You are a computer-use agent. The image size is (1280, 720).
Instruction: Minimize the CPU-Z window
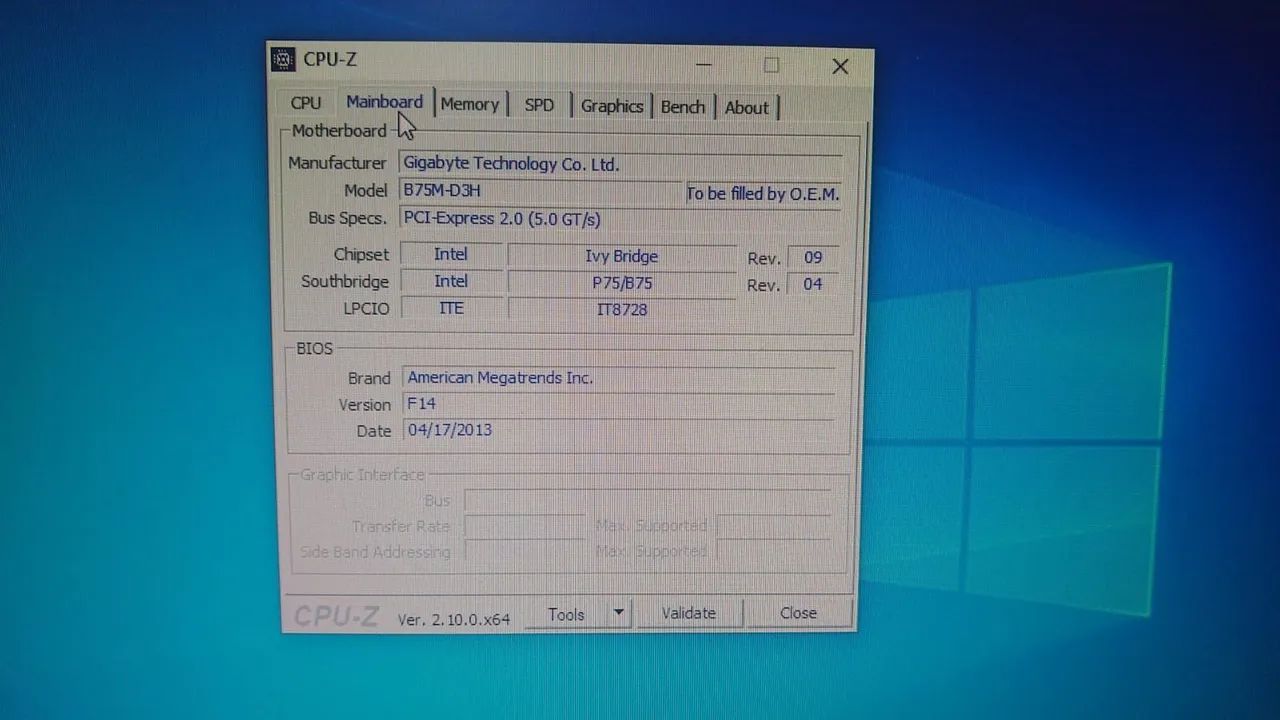pos(704,65)
